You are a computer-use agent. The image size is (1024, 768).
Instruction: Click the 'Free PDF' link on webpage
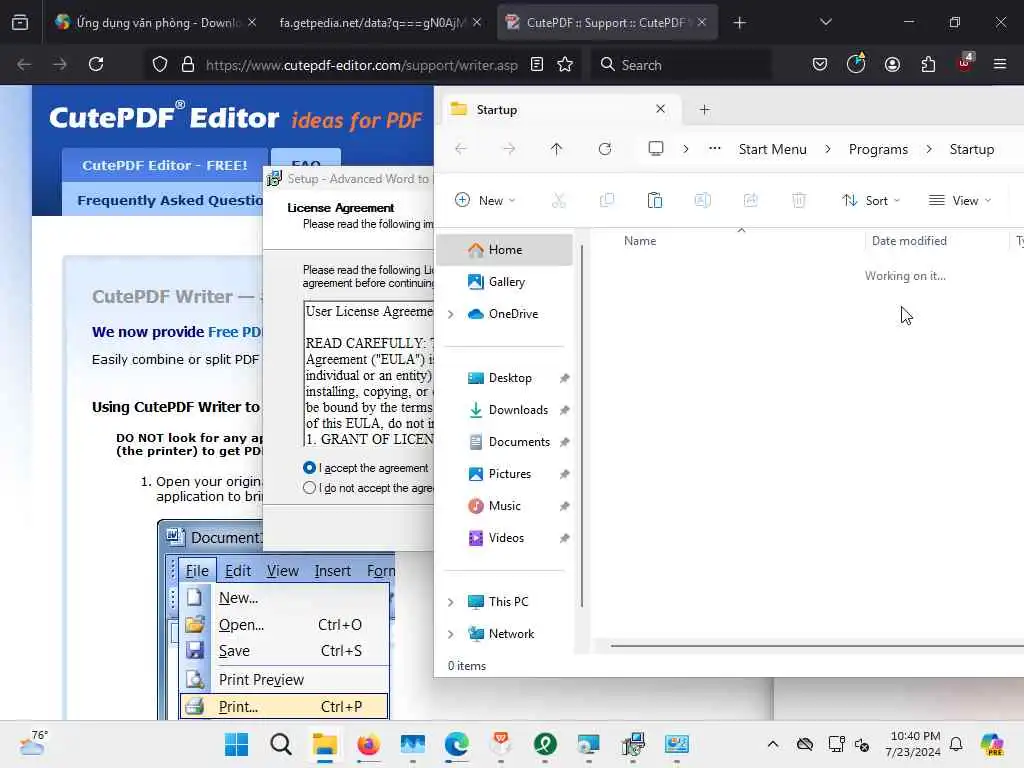235,332
